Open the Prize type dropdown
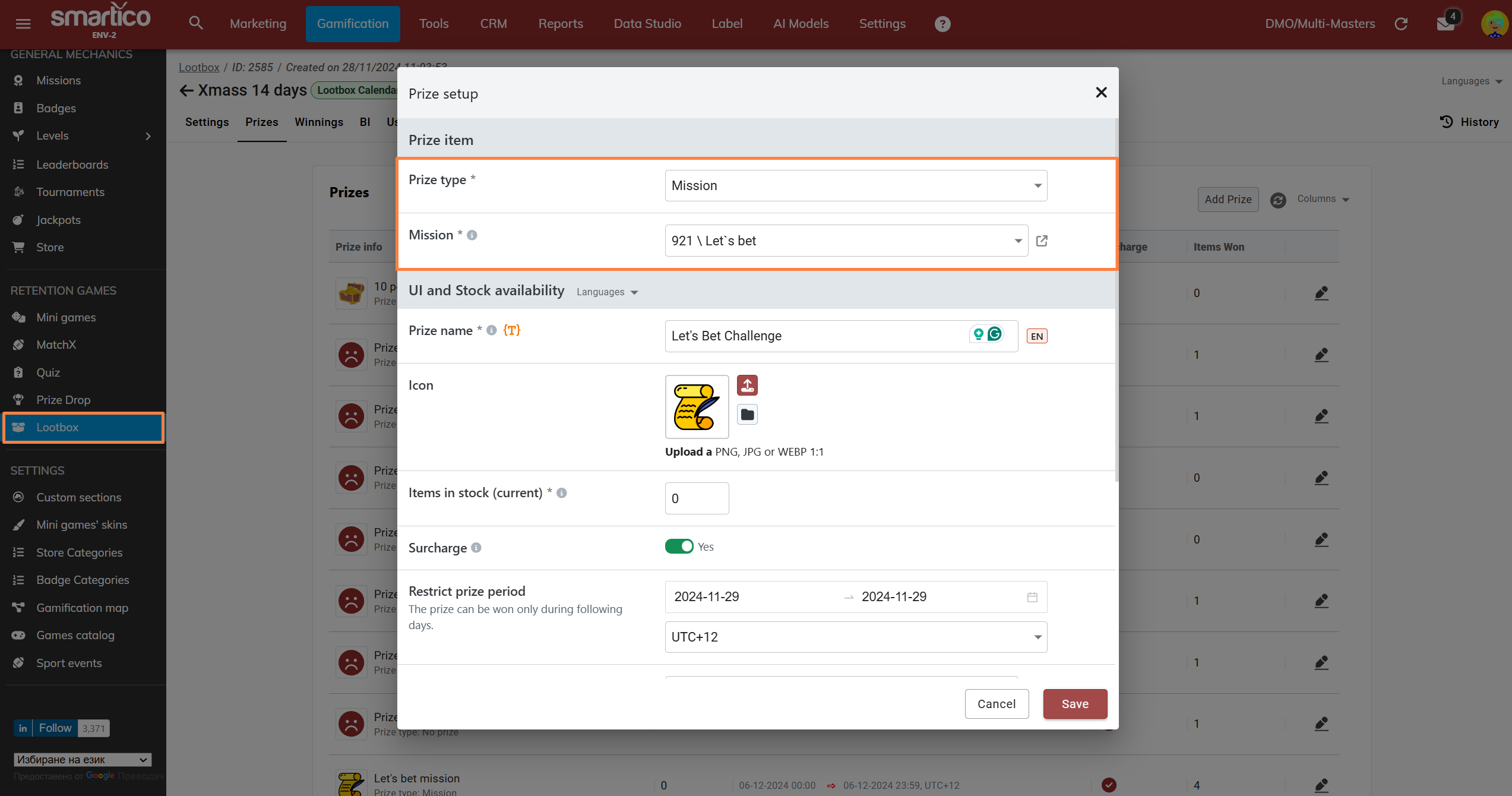 point(855,185)
